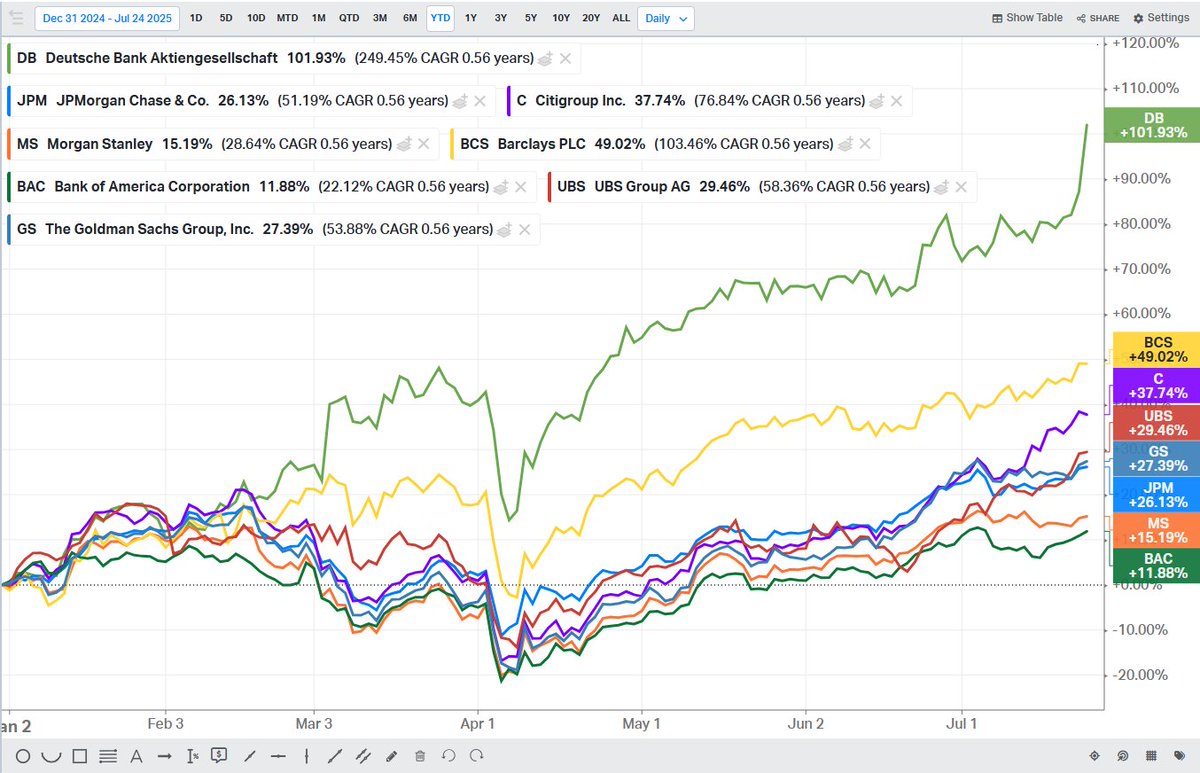Viewport: 1200px width, 773px height.
Task: Select the ALL time range
Action: (621, 18)
